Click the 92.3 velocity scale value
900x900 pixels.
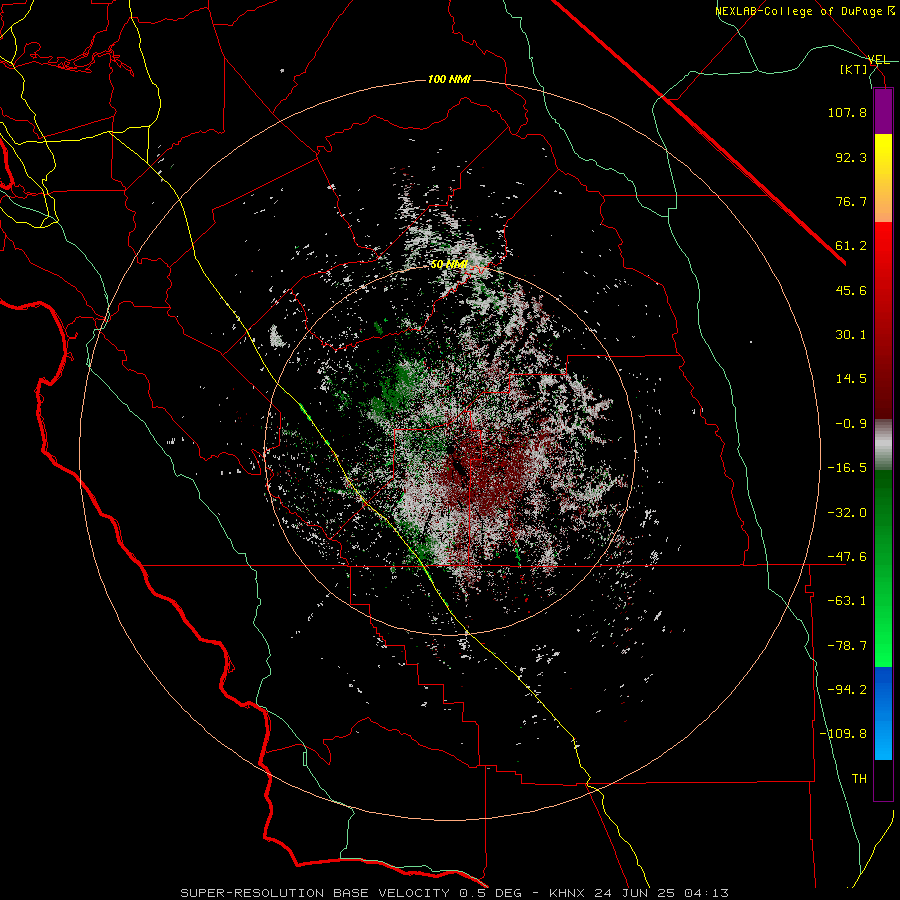click(x=851, y=157)
